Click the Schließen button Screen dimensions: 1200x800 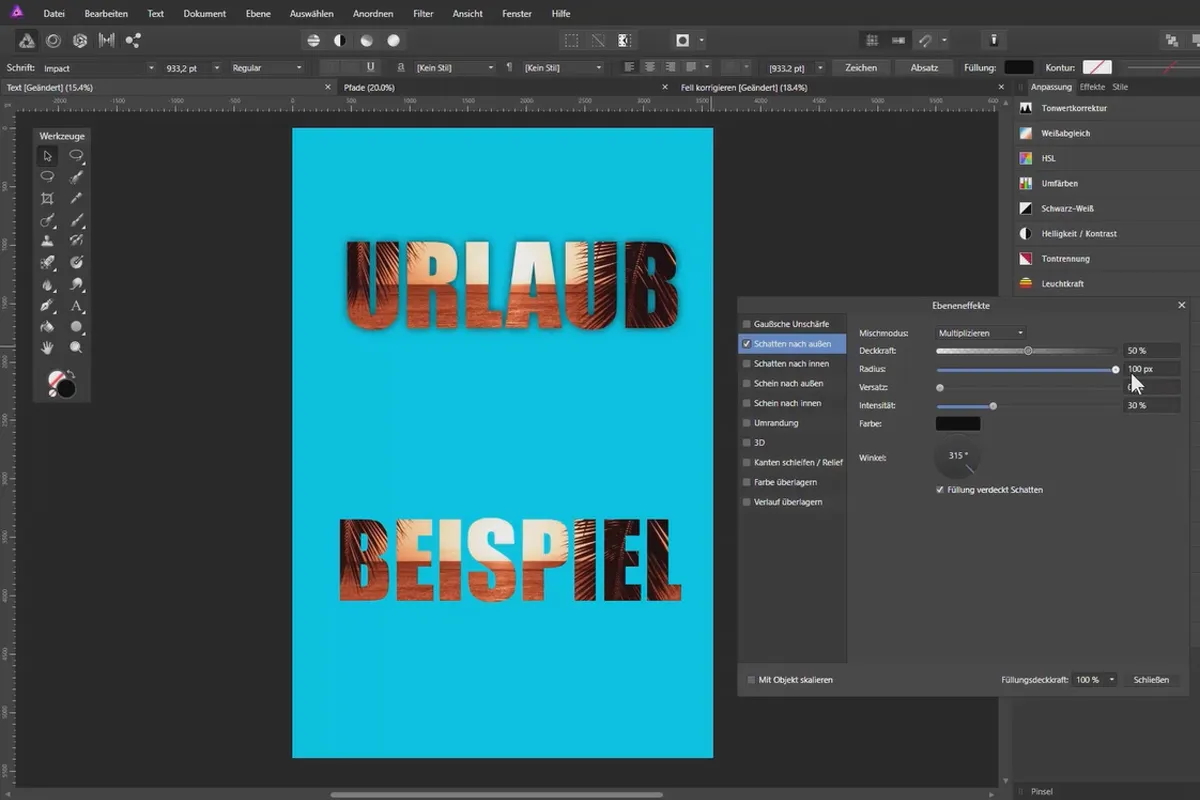[1150, 680]
